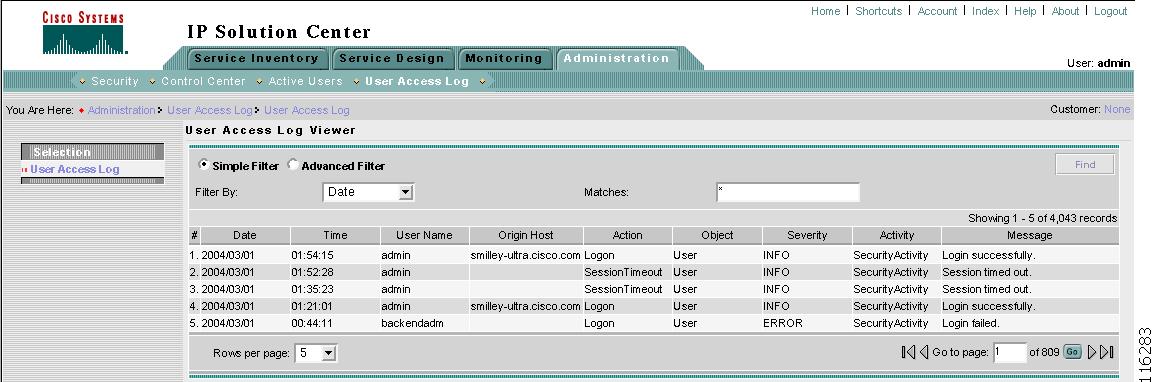Go to first page of records
Viewport: 1155px width, 382px height.
coord(908,353)
